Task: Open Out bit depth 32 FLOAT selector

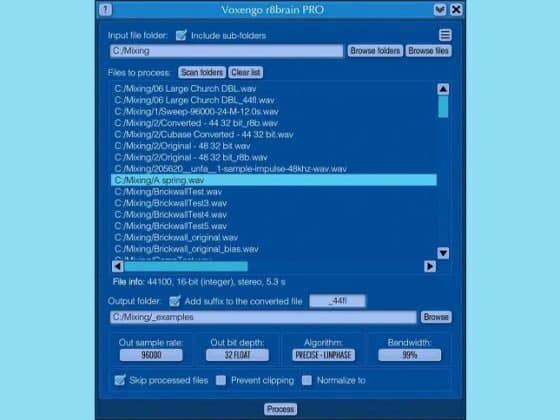Action: pos(238,355)
